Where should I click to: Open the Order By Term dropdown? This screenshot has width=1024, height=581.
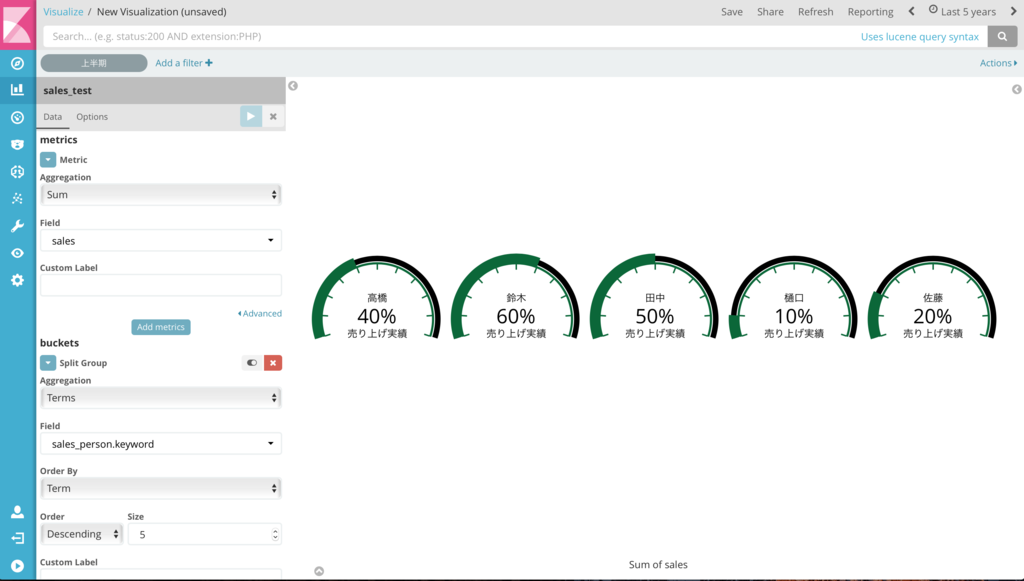coord(161,488)
